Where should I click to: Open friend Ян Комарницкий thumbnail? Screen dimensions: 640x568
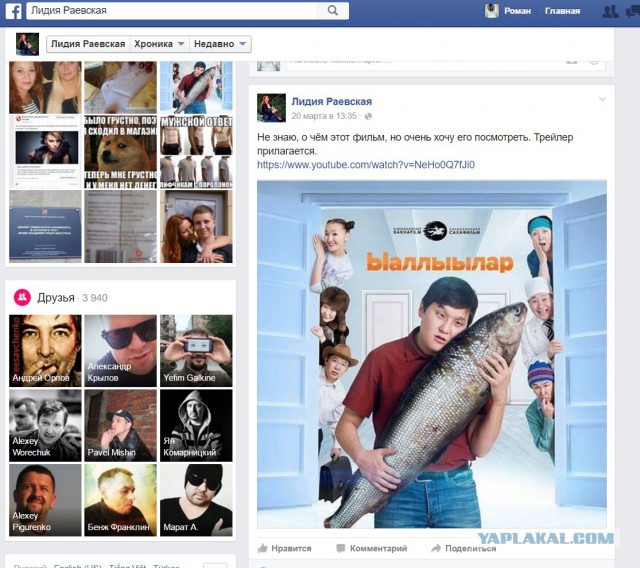point(196,426)
